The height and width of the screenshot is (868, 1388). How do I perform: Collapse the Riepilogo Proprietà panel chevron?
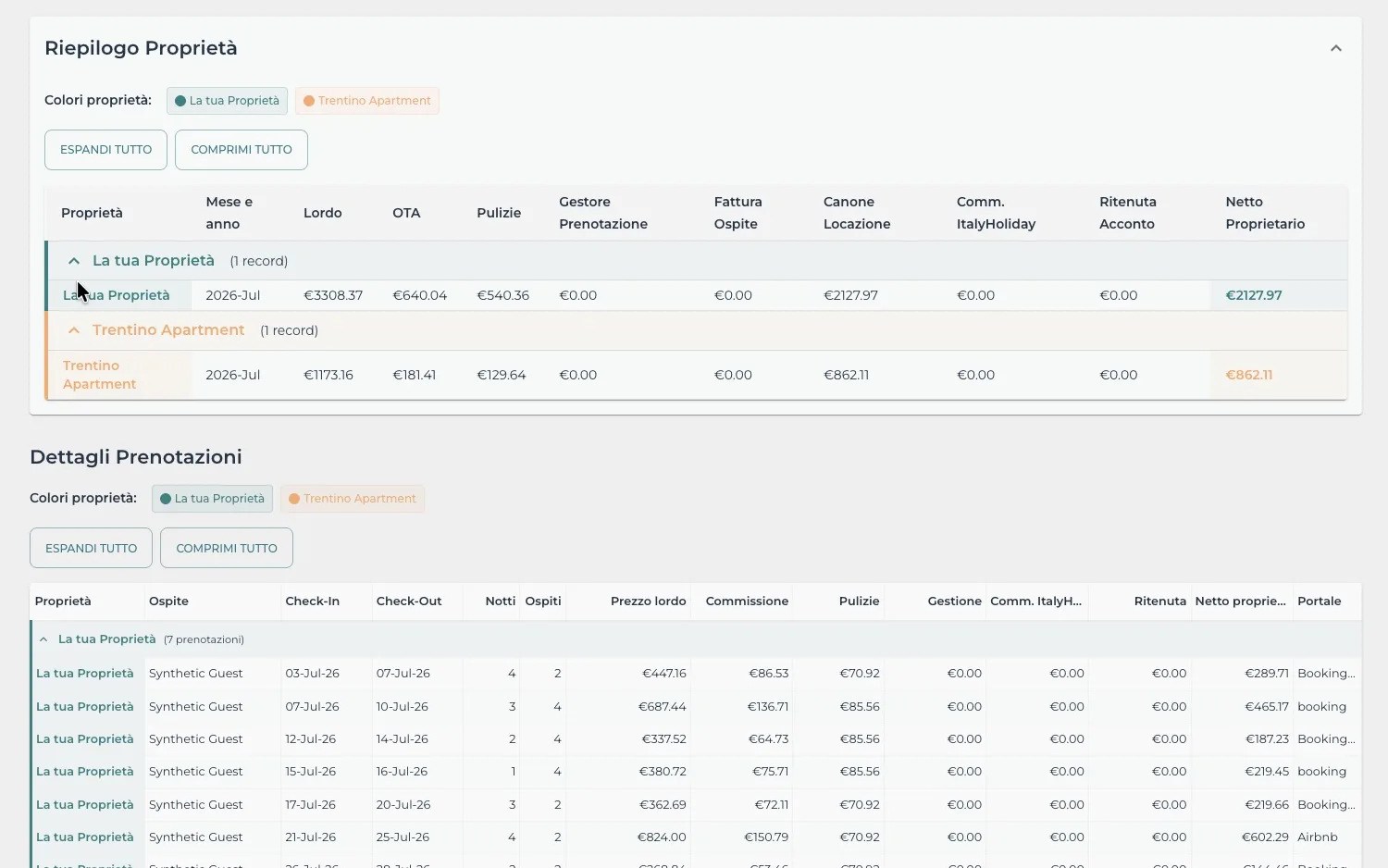1335,48
